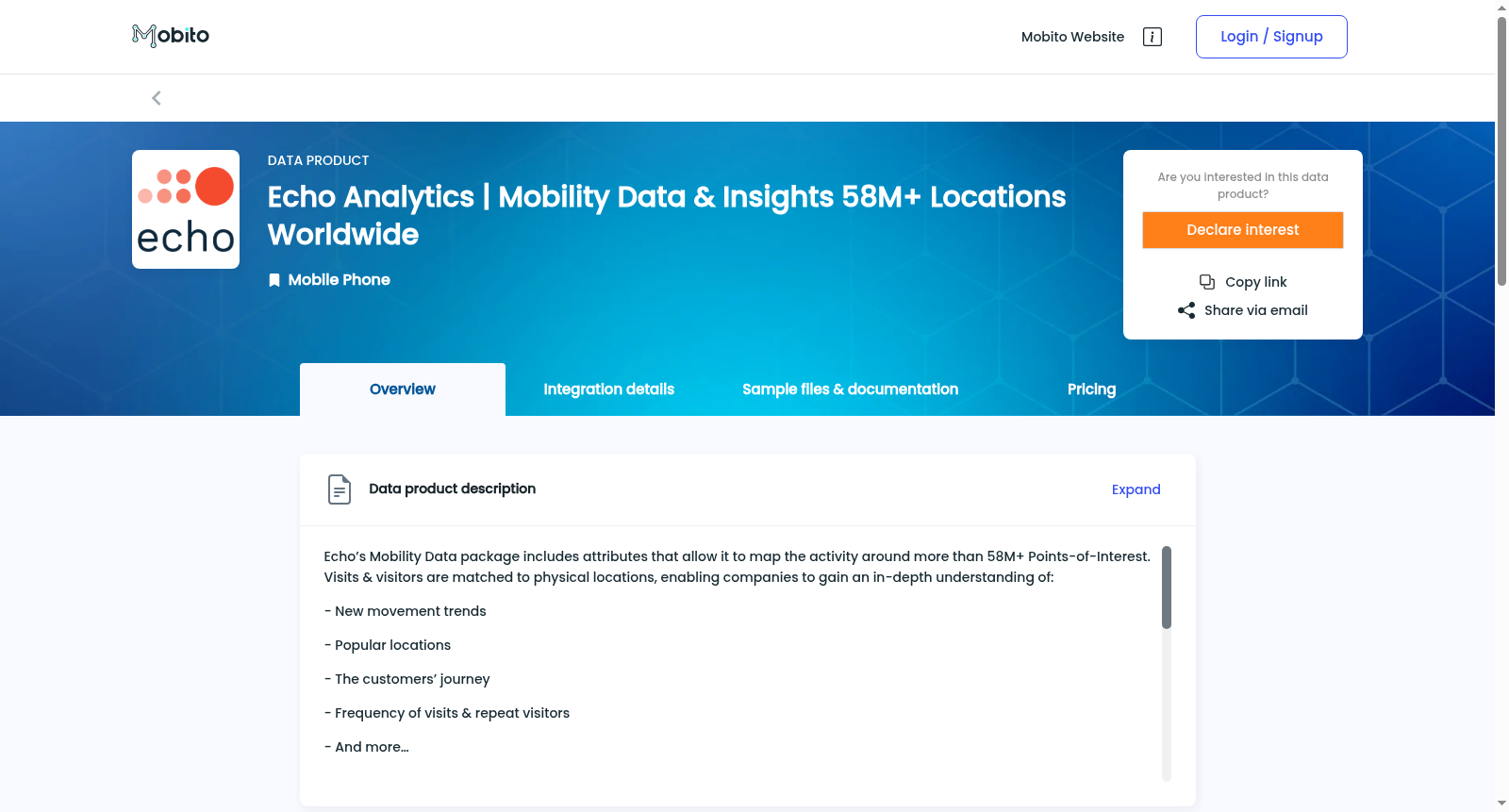Click the Copy link text

1256,282
